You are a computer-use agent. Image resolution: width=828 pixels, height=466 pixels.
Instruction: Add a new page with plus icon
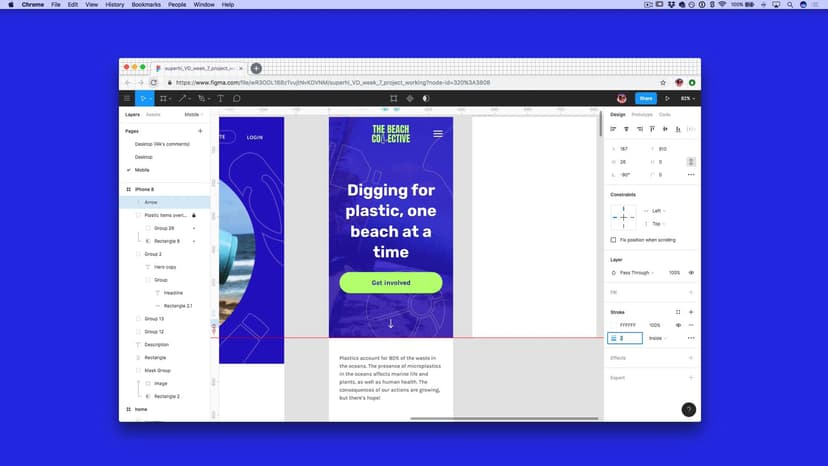pyautogui.click(x=200, y=131)
